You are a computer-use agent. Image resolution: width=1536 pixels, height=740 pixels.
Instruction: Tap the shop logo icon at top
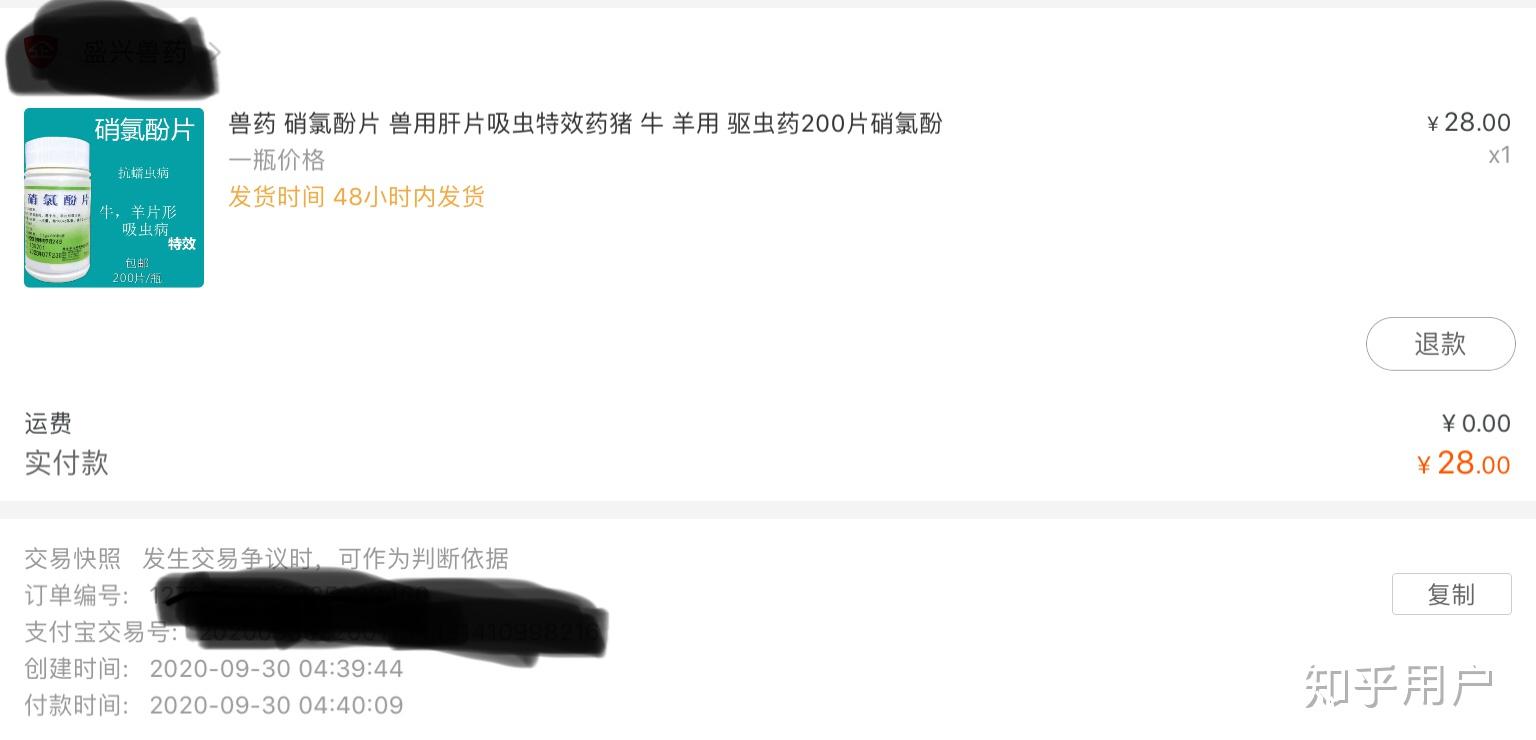point(41,51)
